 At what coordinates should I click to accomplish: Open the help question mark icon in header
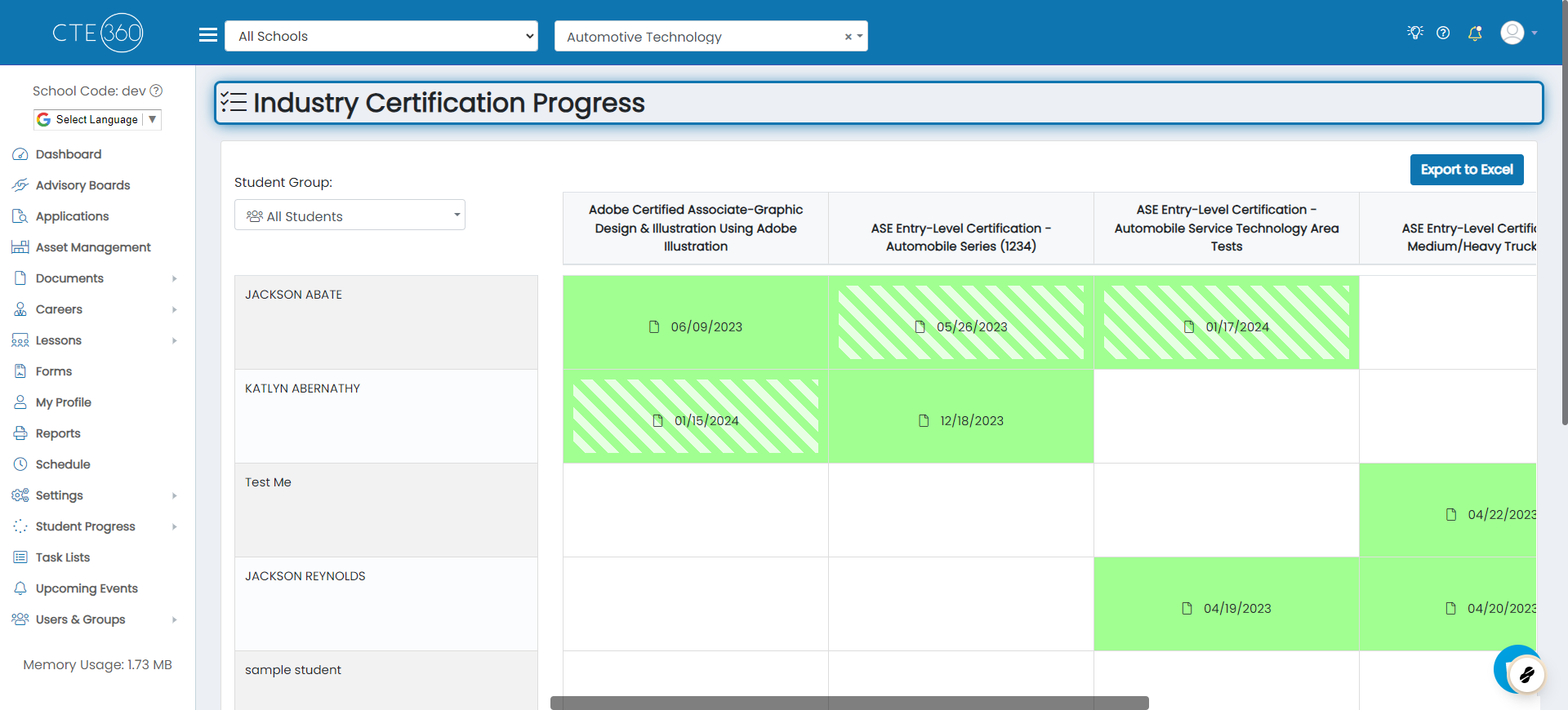1443,33
